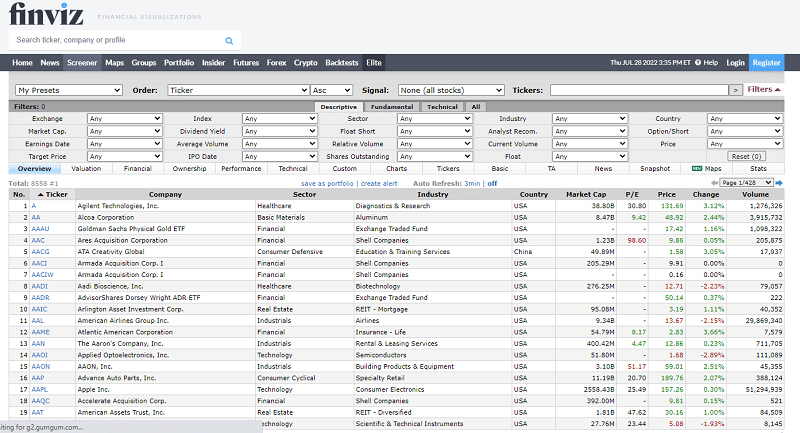This screenshot has width=800, height=433.
Task: Switch to the Snapshot view tab
Action: tap(655, 168)
